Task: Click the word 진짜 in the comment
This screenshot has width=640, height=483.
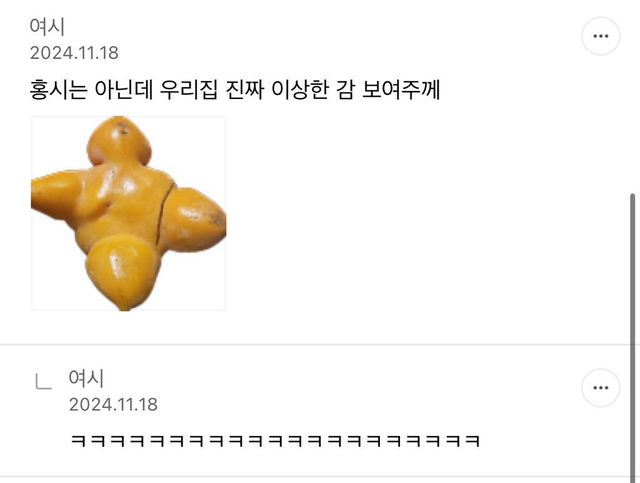Action: point(244,90)
